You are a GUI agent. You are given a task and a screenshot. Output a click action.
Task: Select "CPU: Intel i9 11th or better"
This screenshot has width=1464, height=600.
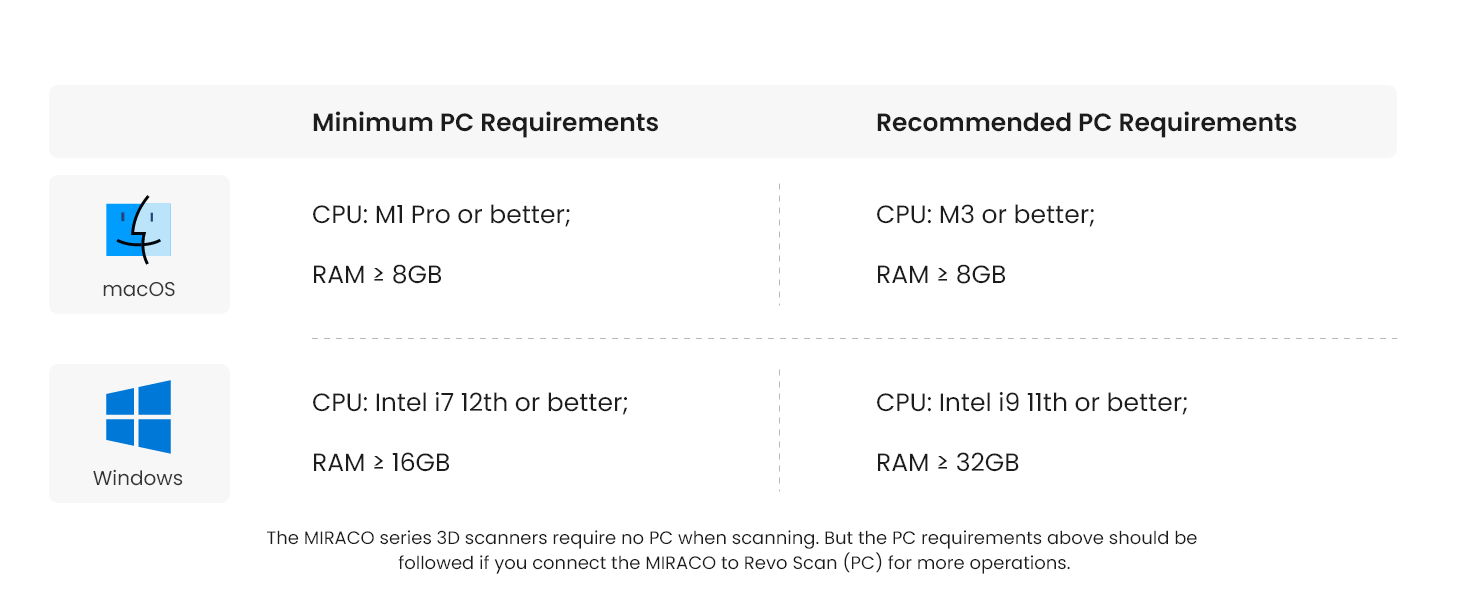1032,402
